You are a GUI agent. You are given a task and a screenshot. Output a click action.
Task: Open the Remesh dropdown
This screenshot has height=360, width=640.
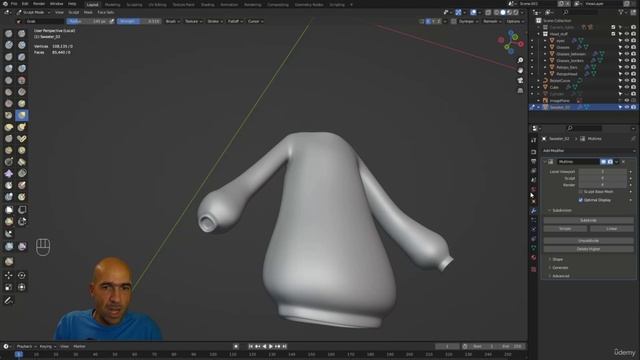pyautogui.click(x=492, y=21)
